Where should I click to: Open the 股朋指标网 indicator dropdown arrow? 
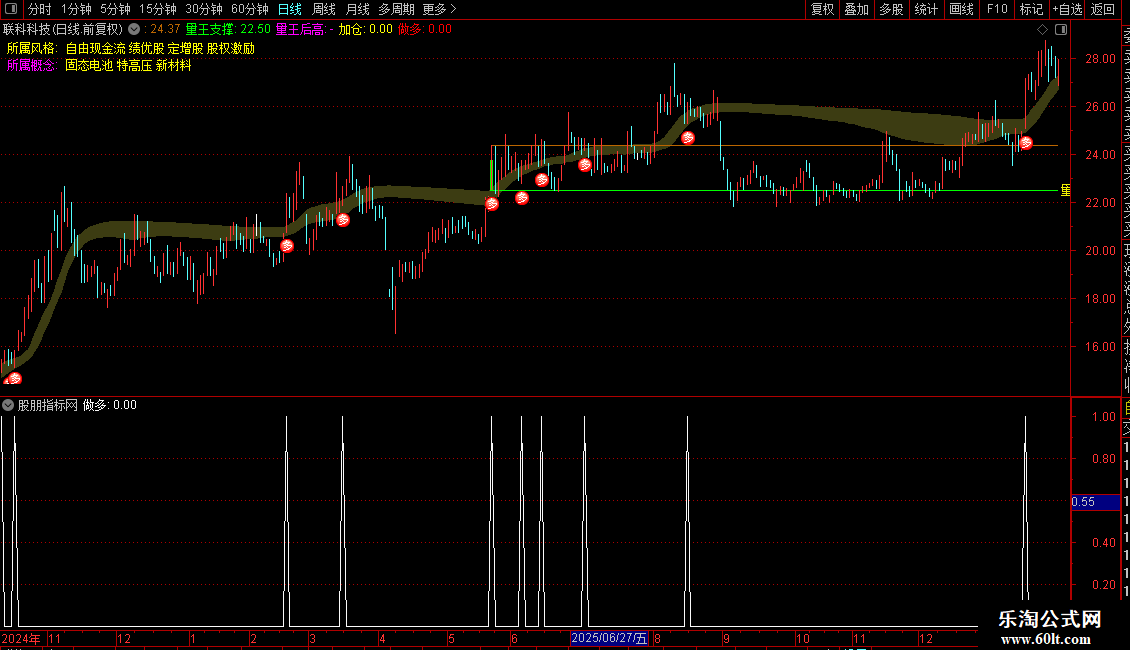point(8,405)
